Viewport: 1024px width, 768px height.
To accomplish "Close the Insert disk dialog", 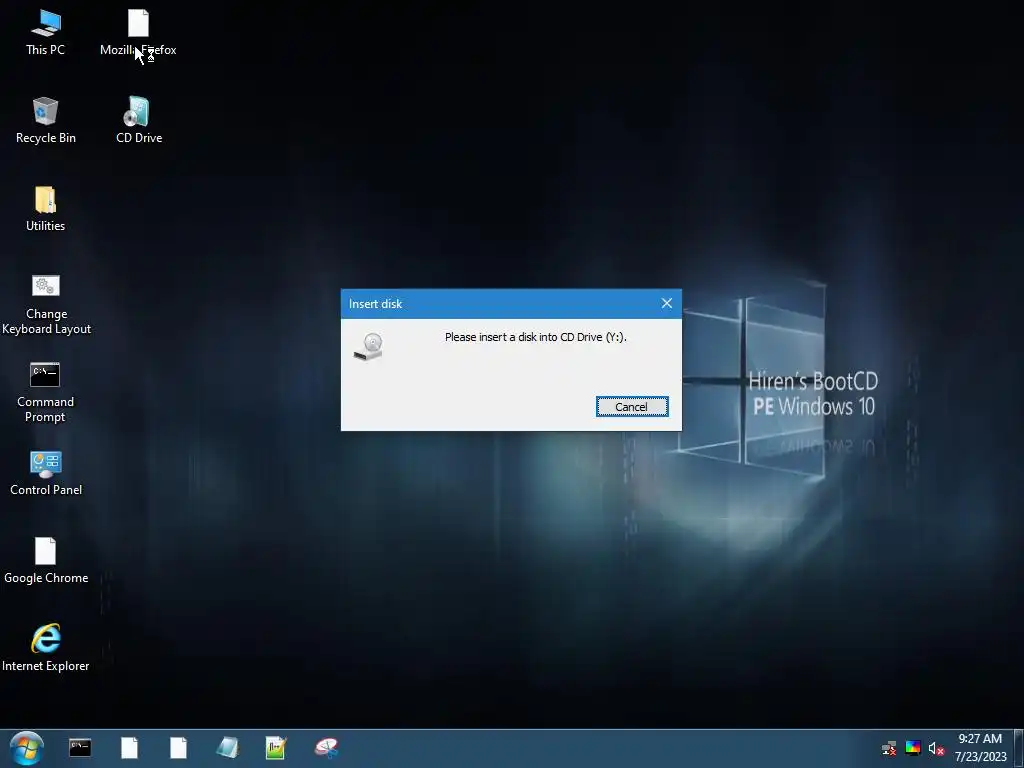I will click(666, 304).
